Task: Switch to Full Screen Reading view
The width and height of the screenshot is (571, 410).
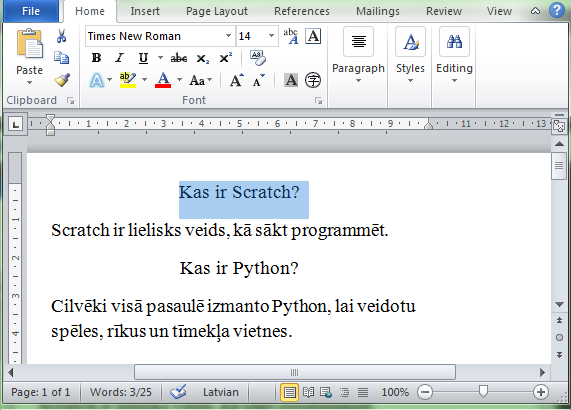Action: pos(308,392)
